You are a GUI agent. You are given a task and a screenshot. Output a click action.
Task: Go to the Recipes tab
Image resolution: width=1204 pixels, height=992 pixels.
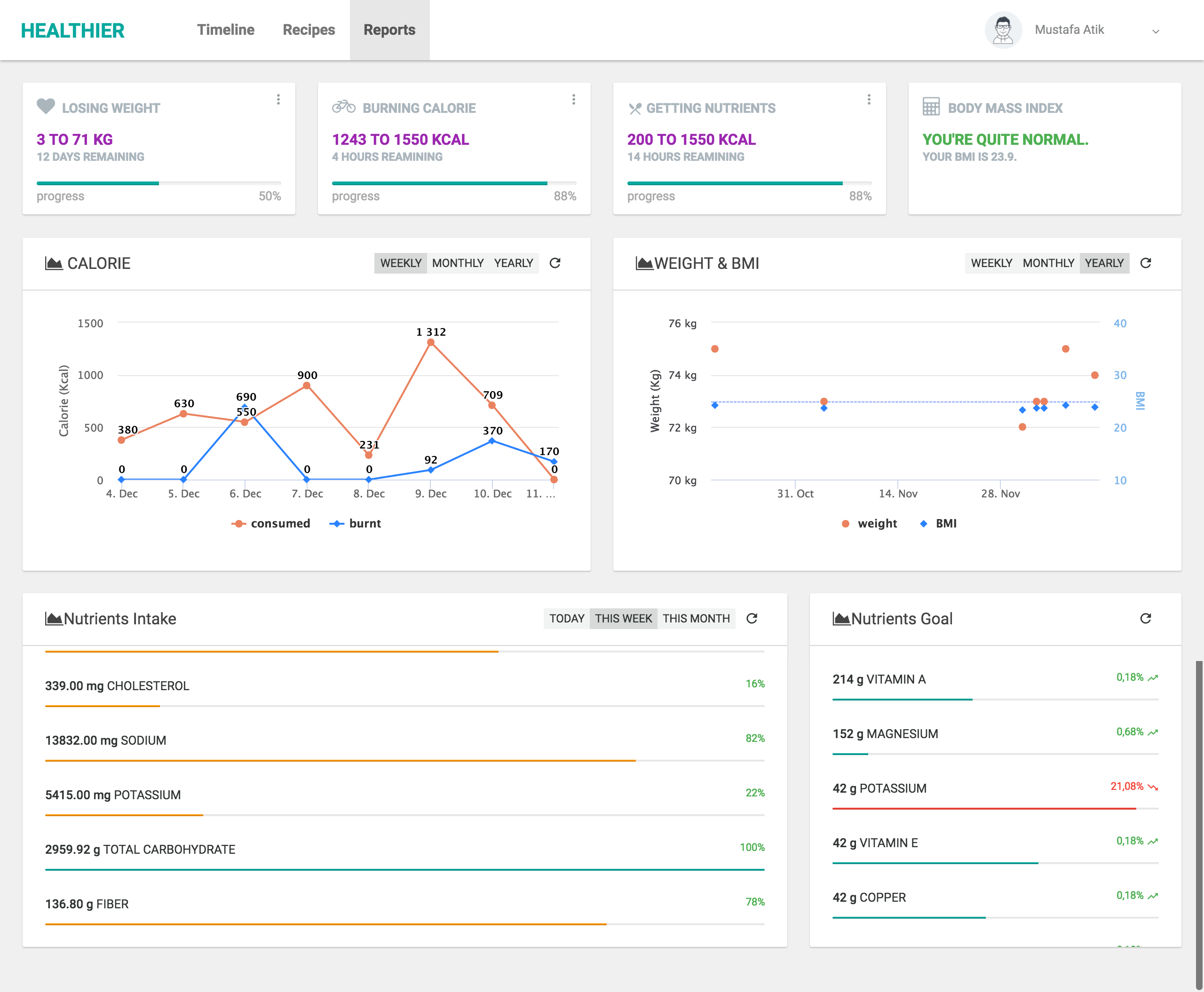click(x=309, y=30)
